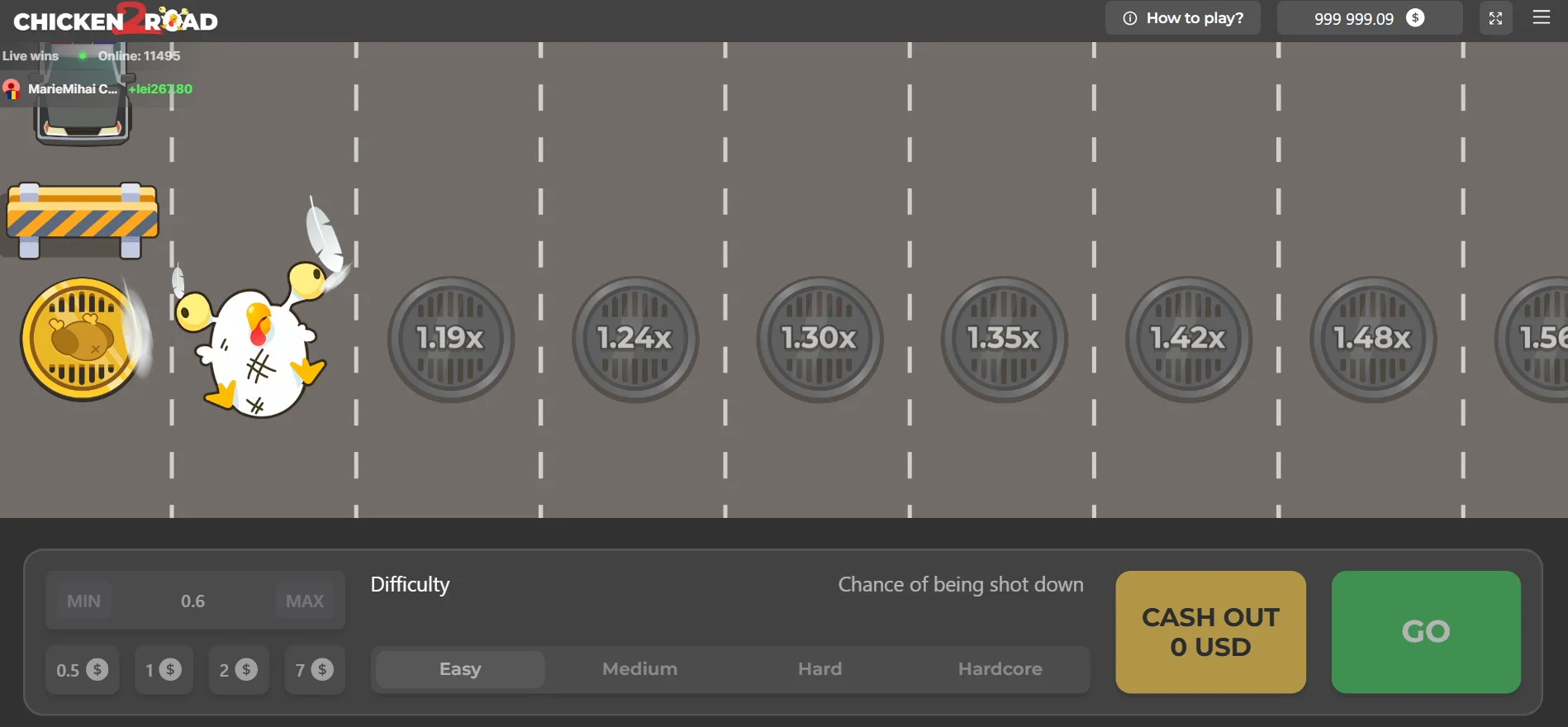Select Hard difficulty
The image size is (1568, 727).
tap(820, 669)
